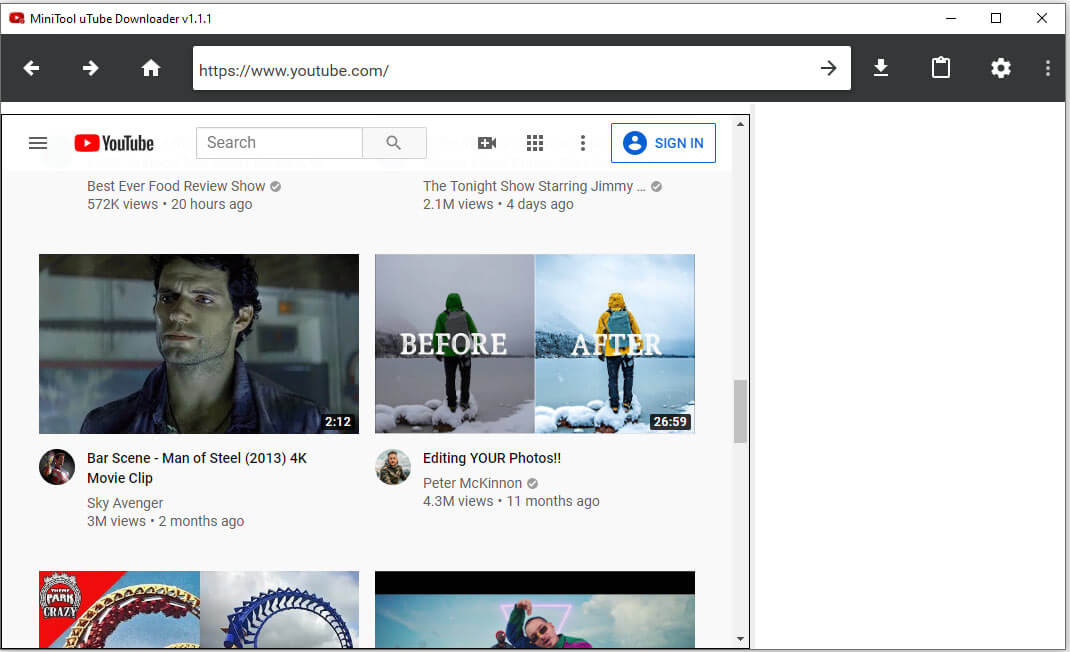Screen dimensions: 1070x652
Task: Click the clipboard paste-link icon
Action: pyautogui.click(x=940, y=67)
